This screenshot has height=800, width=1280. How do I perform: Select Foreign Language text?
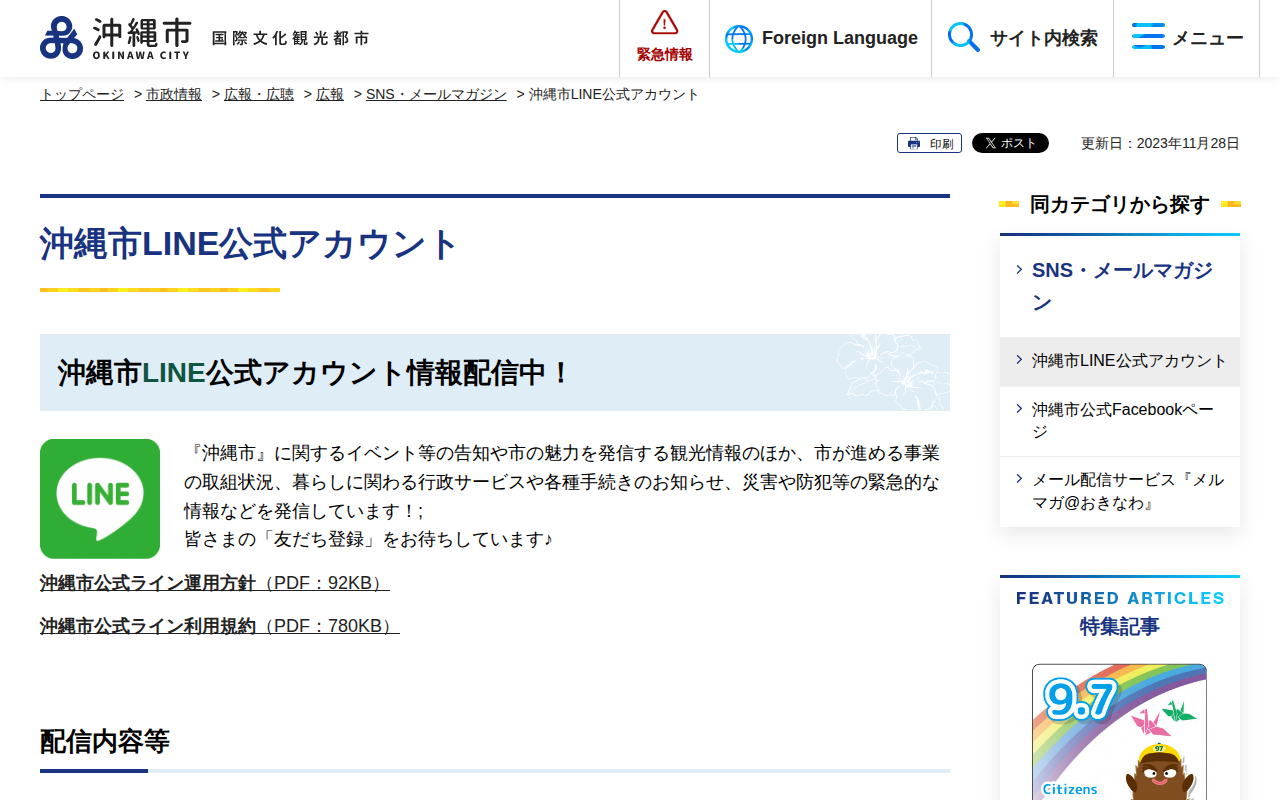click(x=840, y=38)
